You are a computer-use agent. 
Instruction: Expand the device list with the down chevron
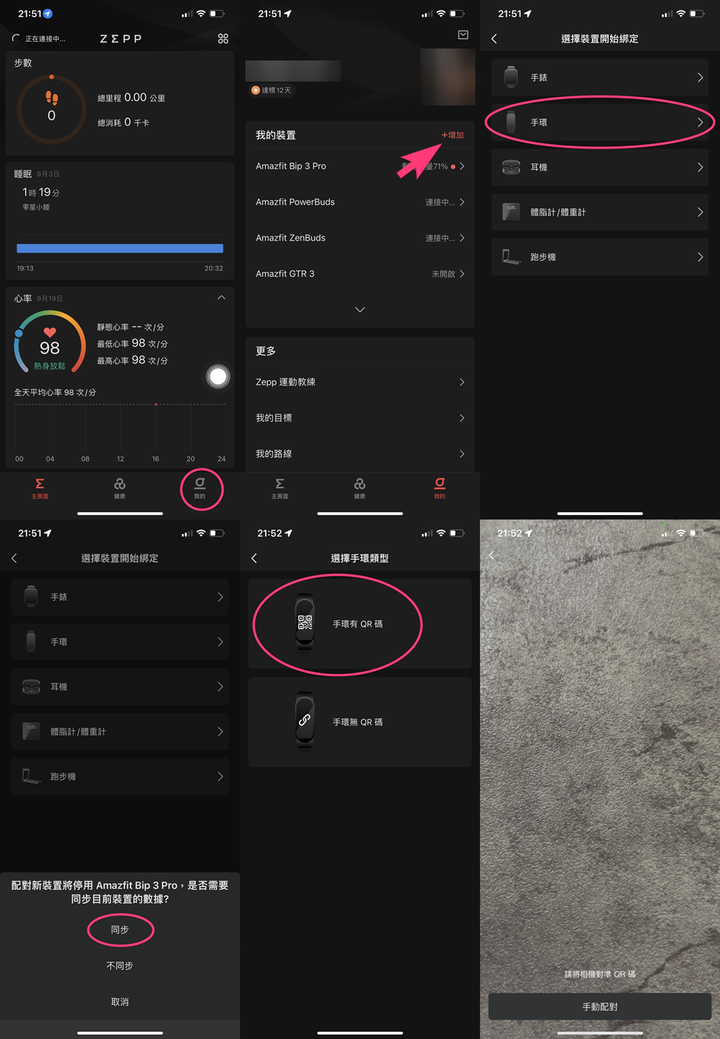pyautogui.click(x=360, y=309)
